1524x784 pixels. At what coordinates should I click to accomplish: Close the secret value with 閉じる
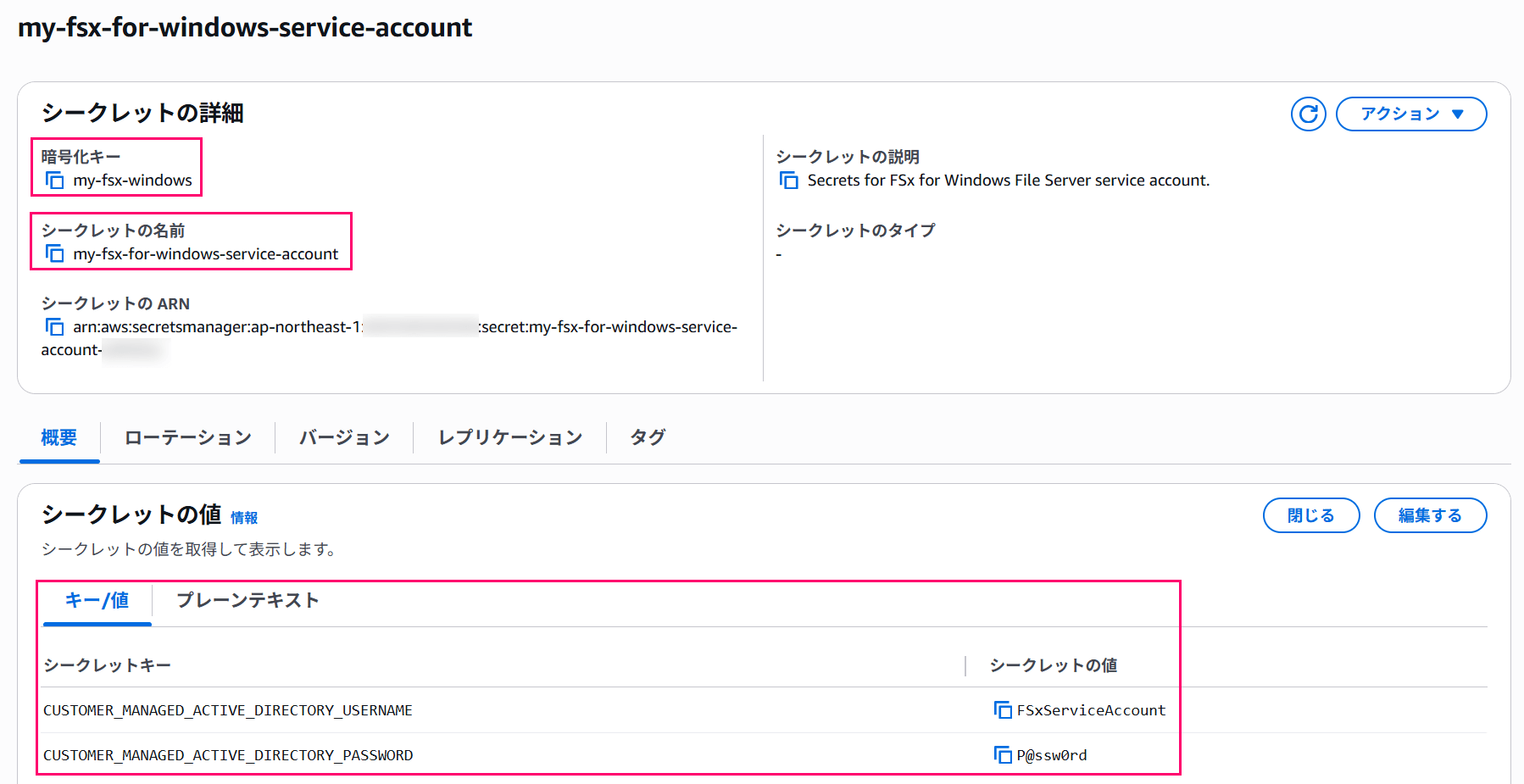(x=1310, y=514)
